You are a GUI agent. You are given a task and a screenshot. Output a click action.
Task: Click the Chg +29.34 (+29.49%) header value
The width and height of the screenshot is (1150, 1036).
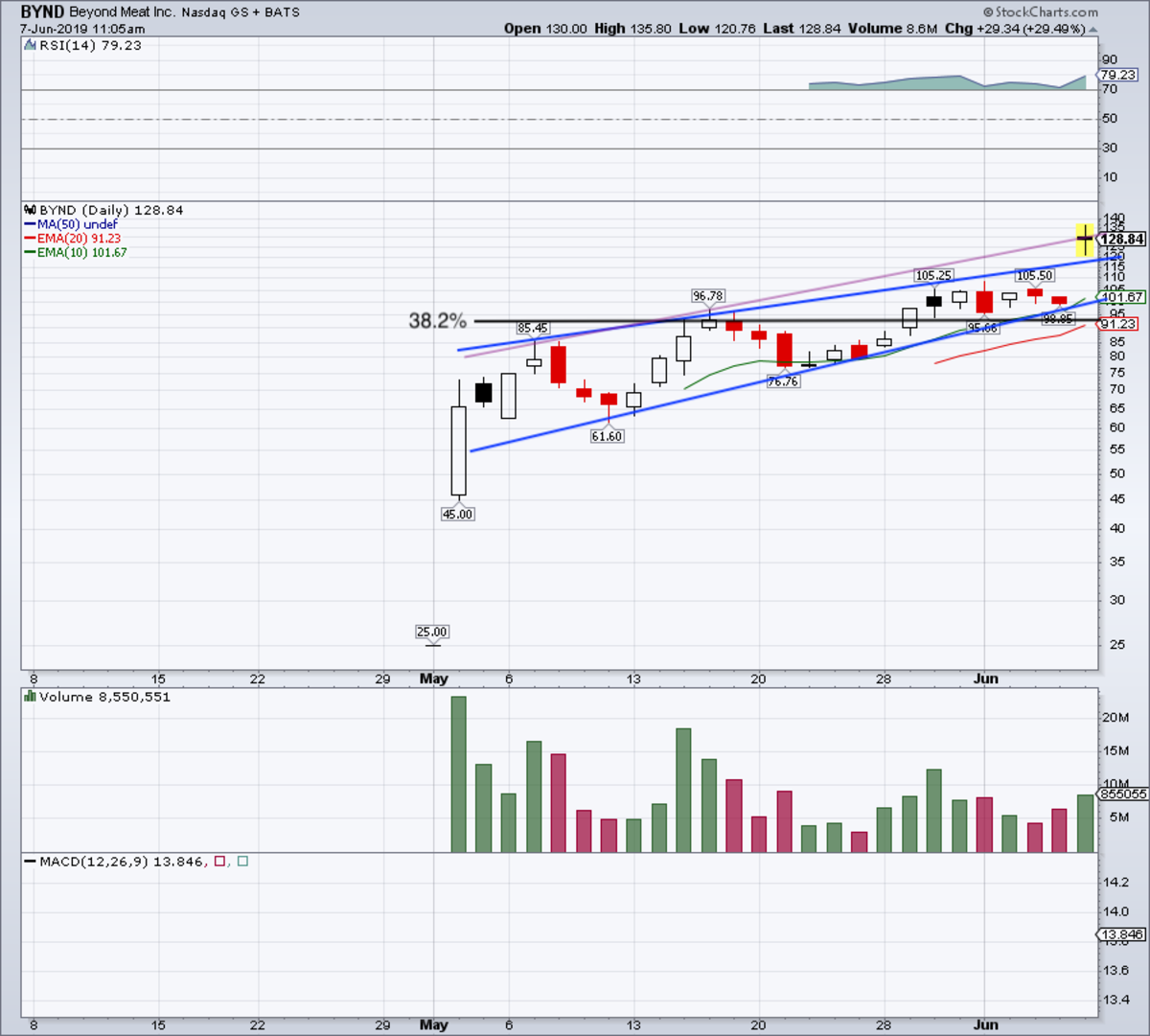click(x=1020, y=29)
